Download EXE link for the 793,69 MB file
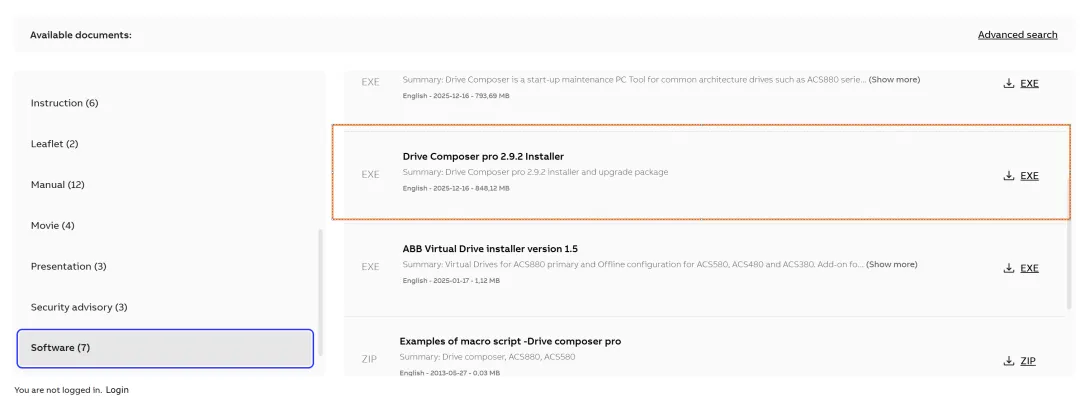Image resolution: width=1080 pixels, height=409 pixels. pyautogui.click(x=1029, y=83)
